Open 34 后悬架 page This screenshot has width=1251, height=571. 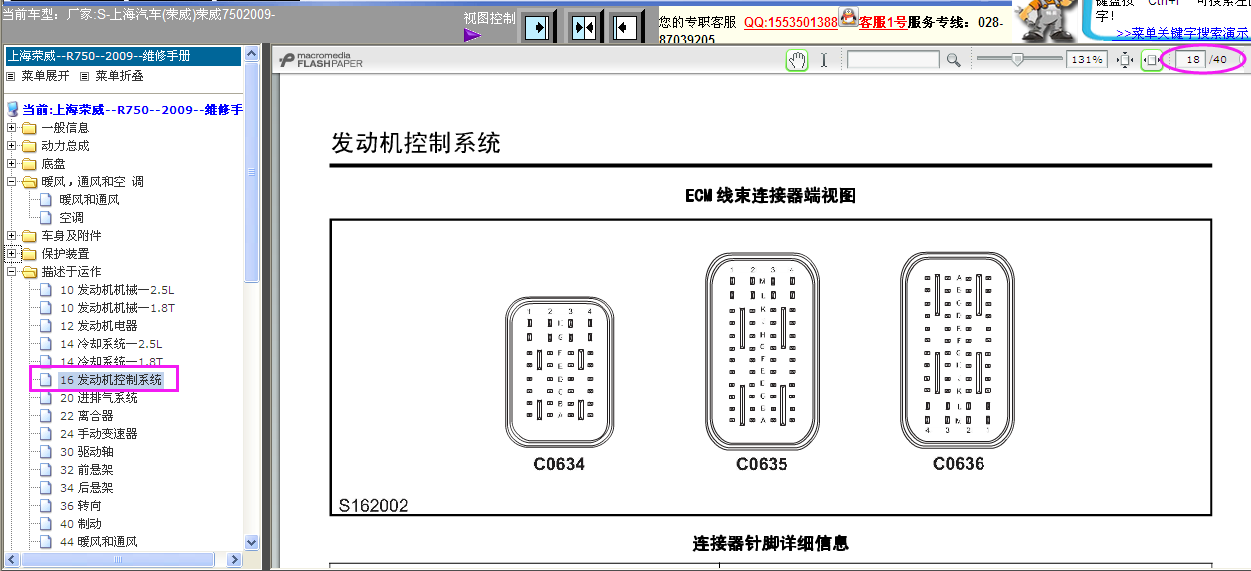coord(86,488)
